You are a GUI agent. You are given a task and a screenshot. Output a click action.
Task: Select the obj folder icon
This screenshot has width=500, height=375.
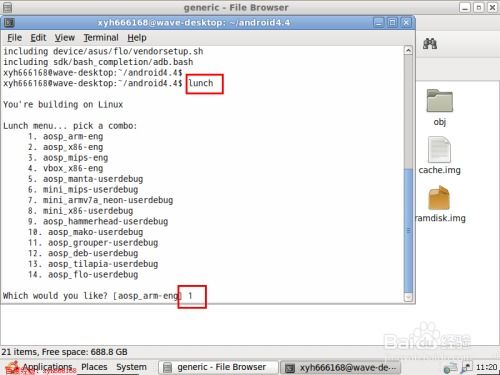click(x=440, y=100)
